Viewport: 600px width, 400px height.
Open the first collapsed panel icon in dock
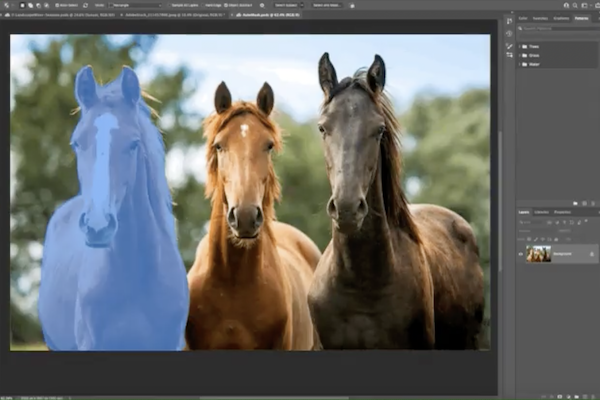point(509,21)
